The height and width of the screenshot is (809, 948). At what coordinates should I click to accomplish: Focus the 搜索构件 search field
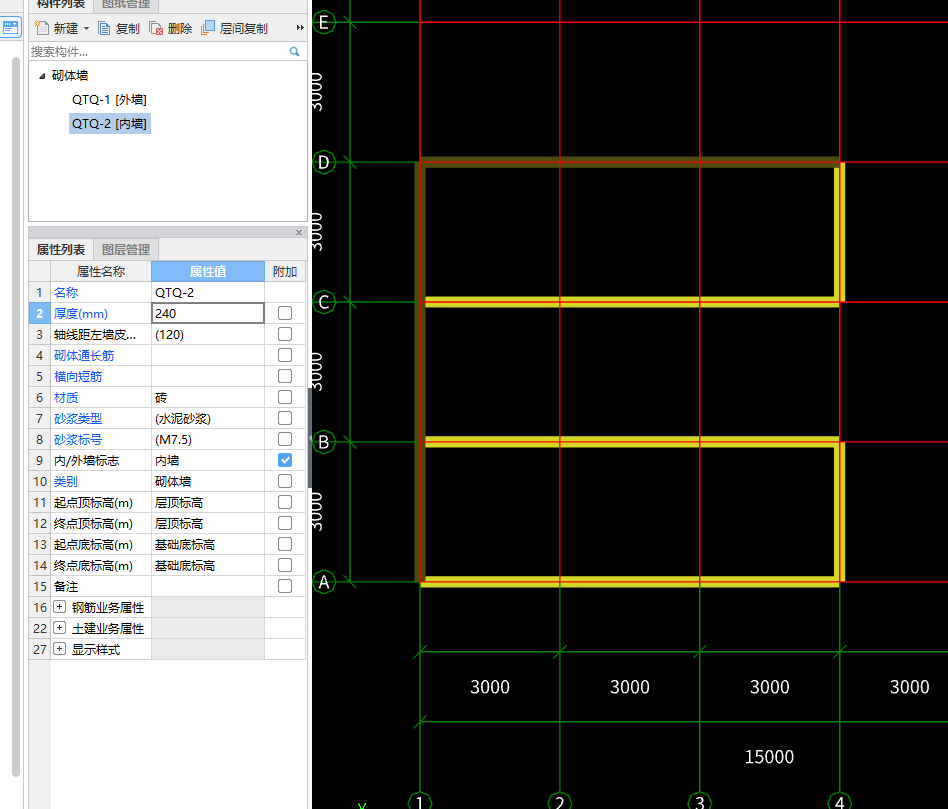click(158, 51)
